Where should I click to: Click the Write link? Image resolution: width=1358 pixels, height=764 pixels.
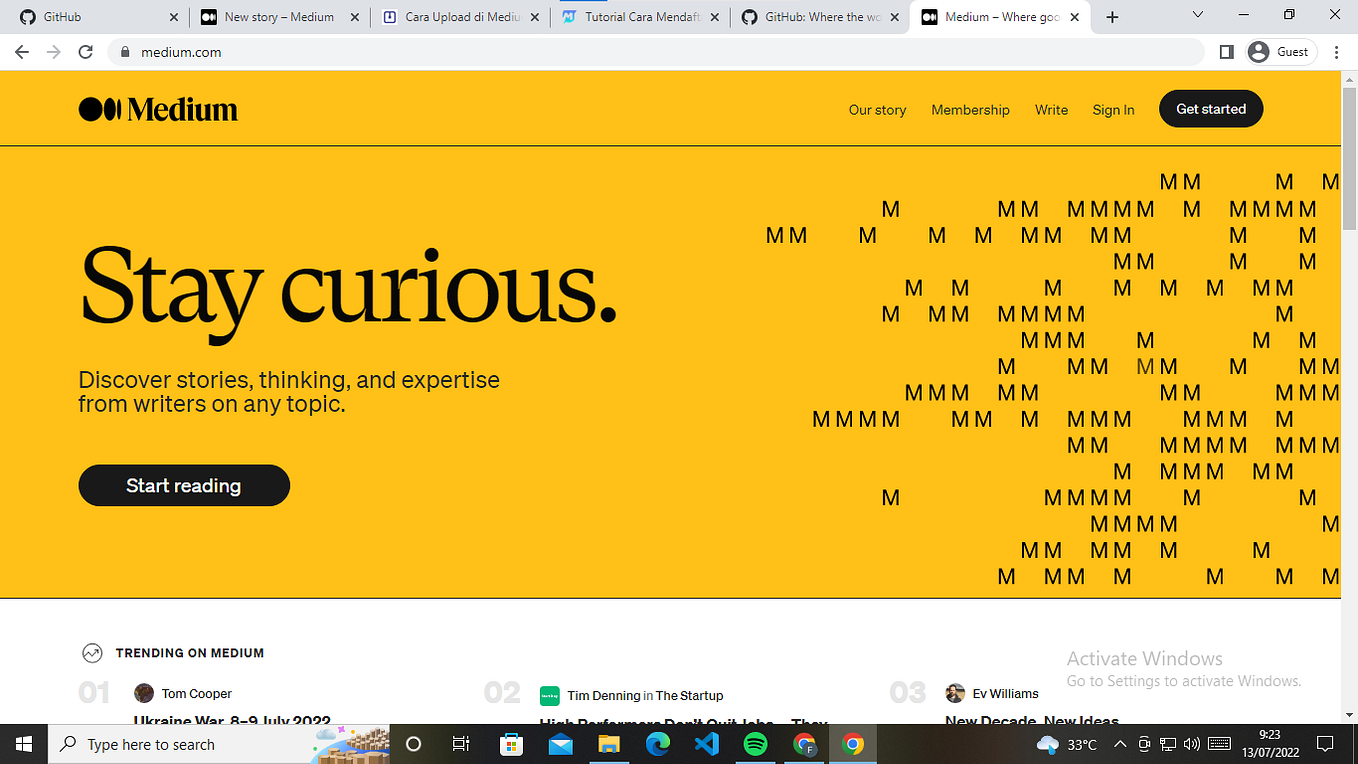1051,110
